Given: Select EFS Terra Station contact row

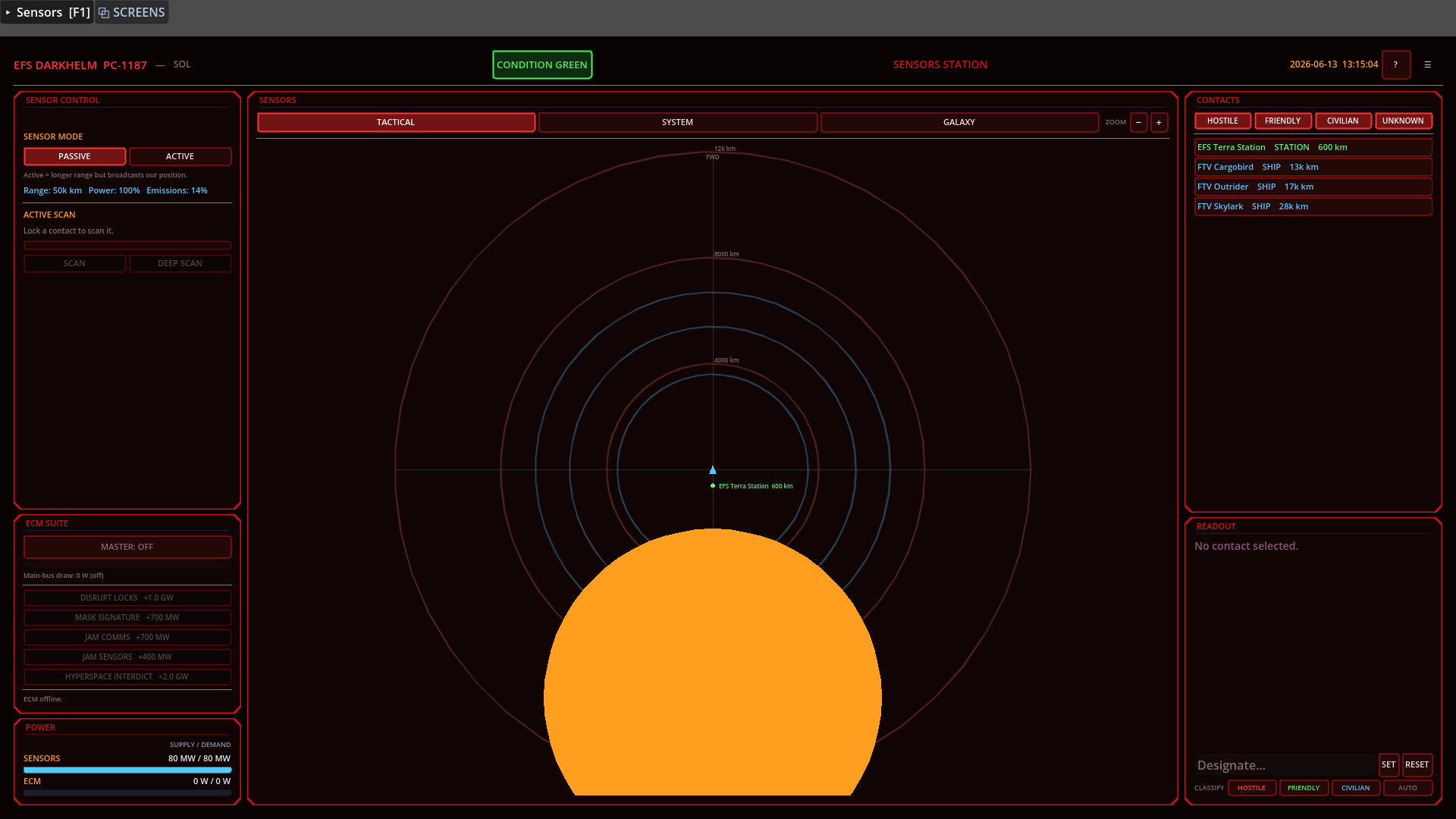Looking at the screenshot, I should pos(1313,147).
